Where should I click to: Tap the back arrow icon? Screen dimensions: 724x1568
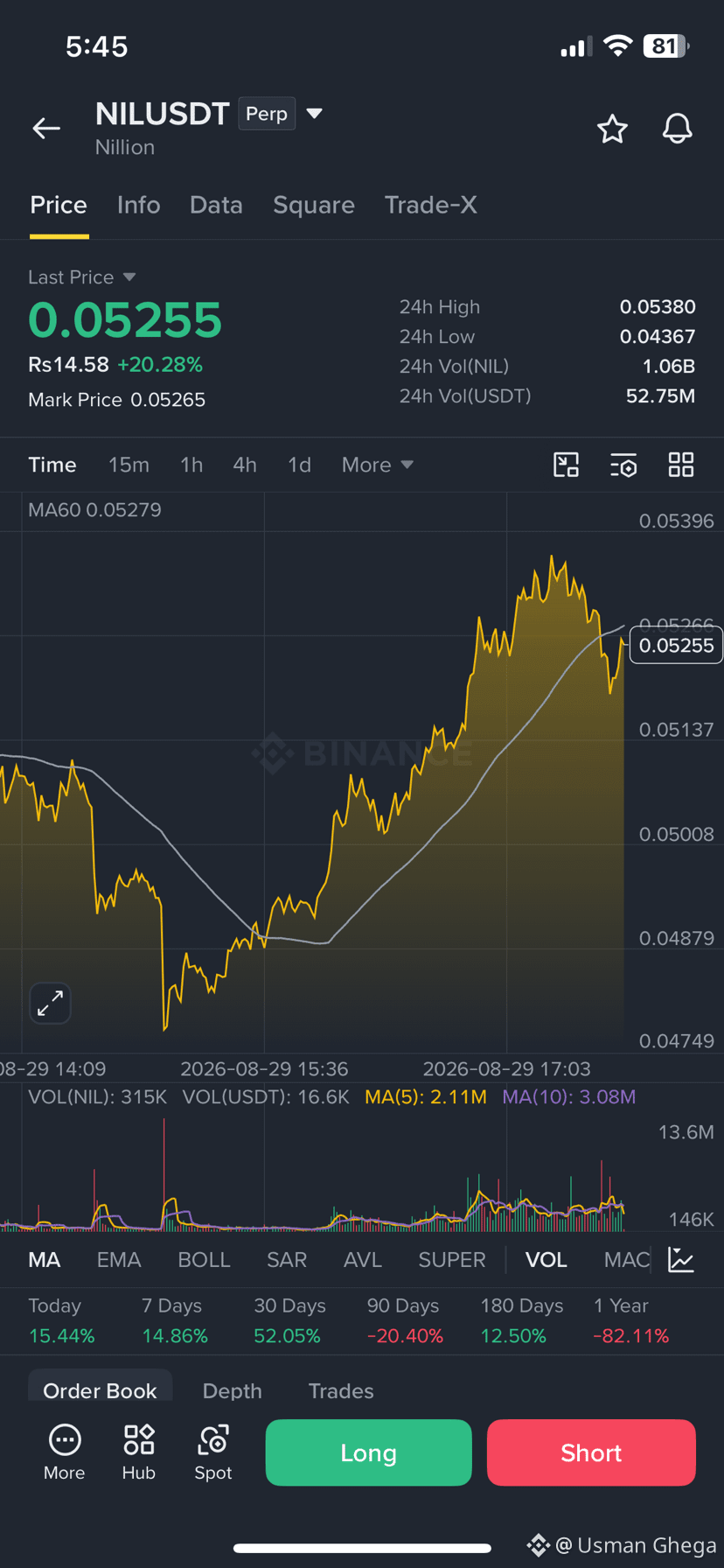coord(46,129)
